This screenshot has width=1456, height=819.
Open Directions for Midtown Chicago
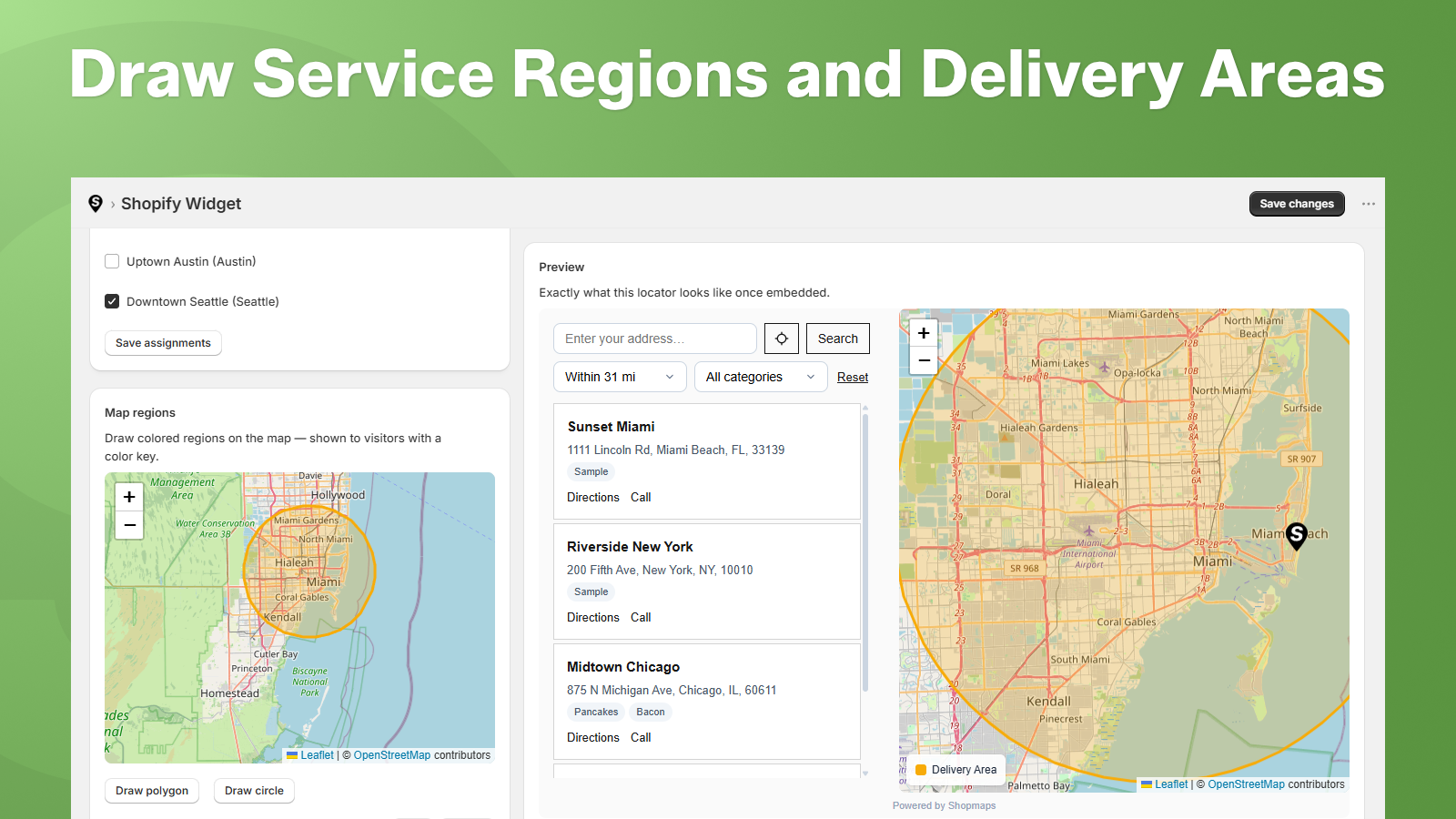[x=593, y=738]
